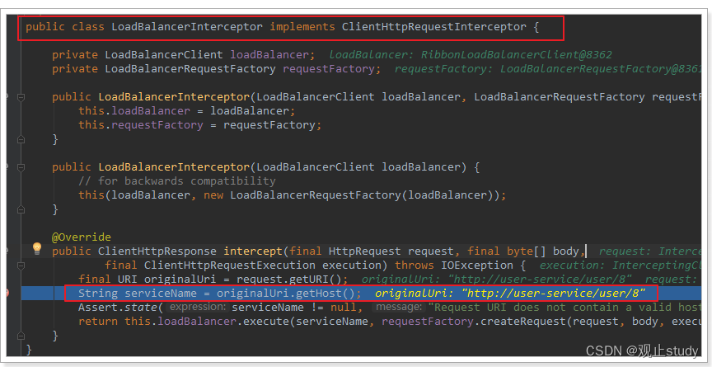Image resolution: width=716 pixels, height=369 pixels.
Task: Click ClientHttpResponse return type
Action: tap(157, 251)
